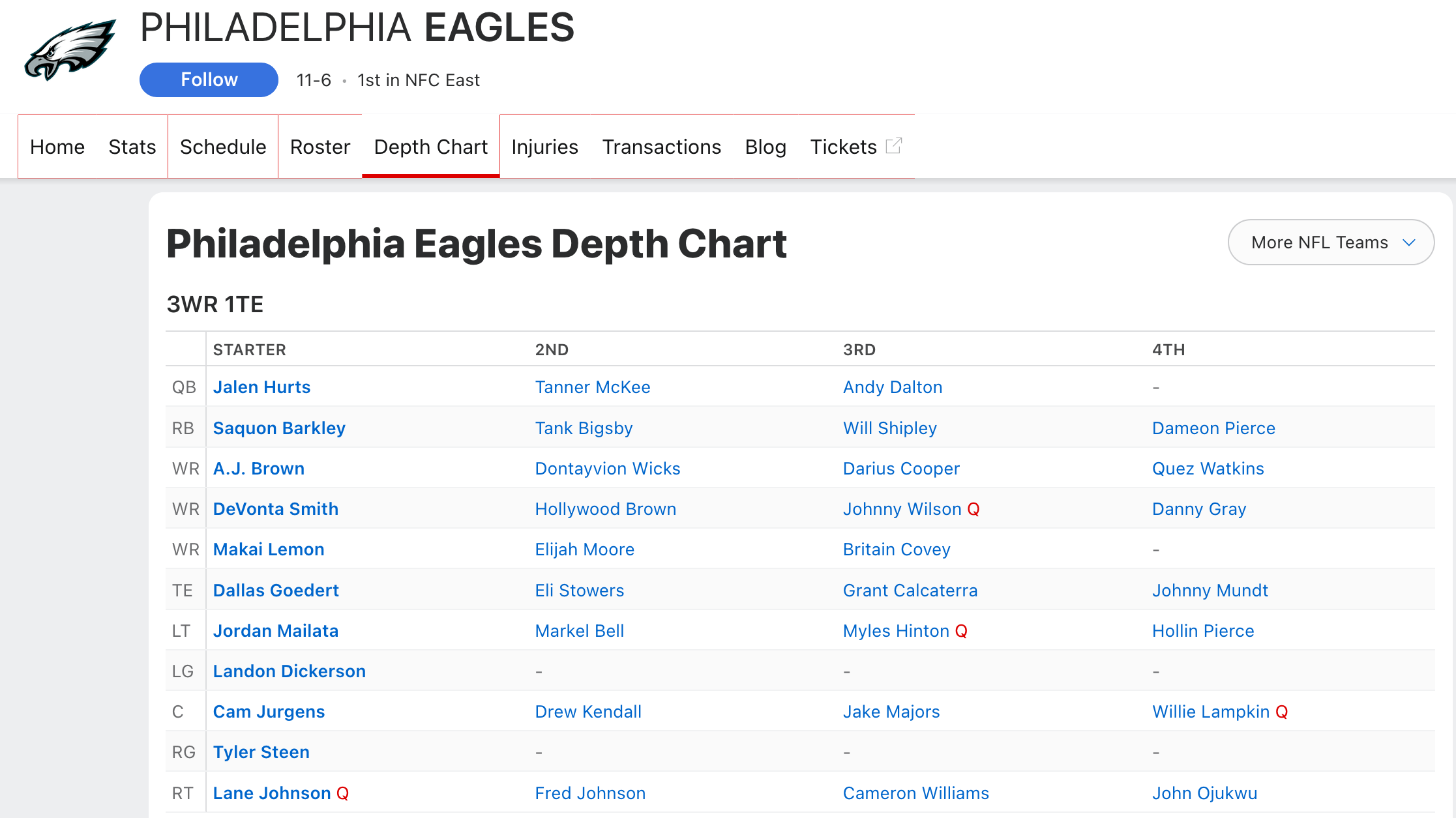The height and width of the screenshot is (818, 1456).
Task: Go to the Schedule tab
Action: (x=222, y=147)
